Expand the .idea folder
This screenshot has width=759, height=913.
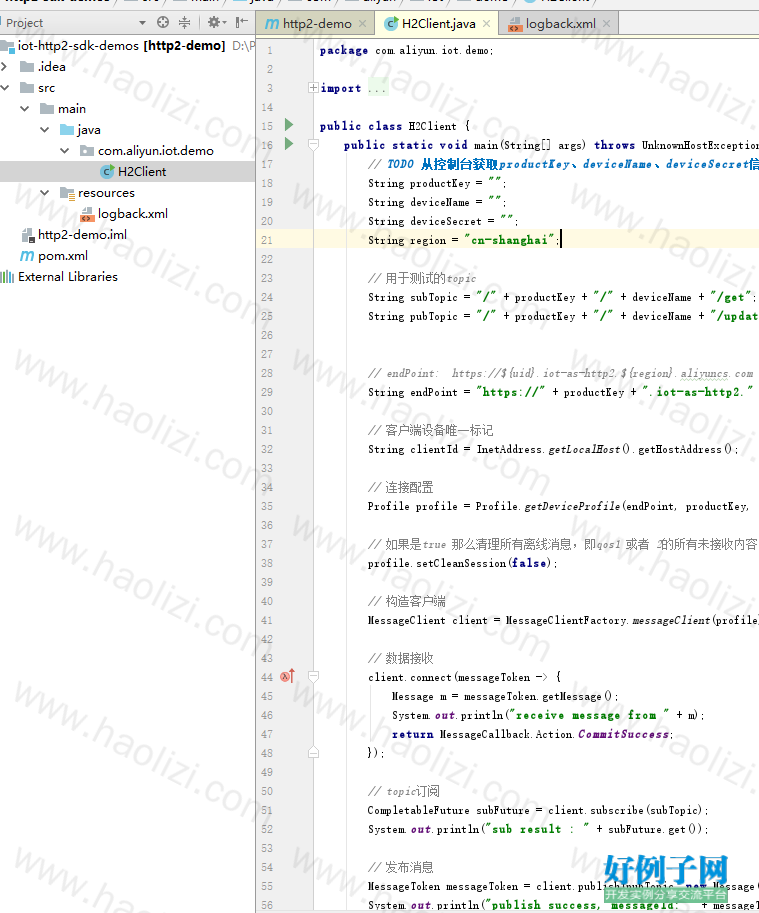click(x=5, y=67)
